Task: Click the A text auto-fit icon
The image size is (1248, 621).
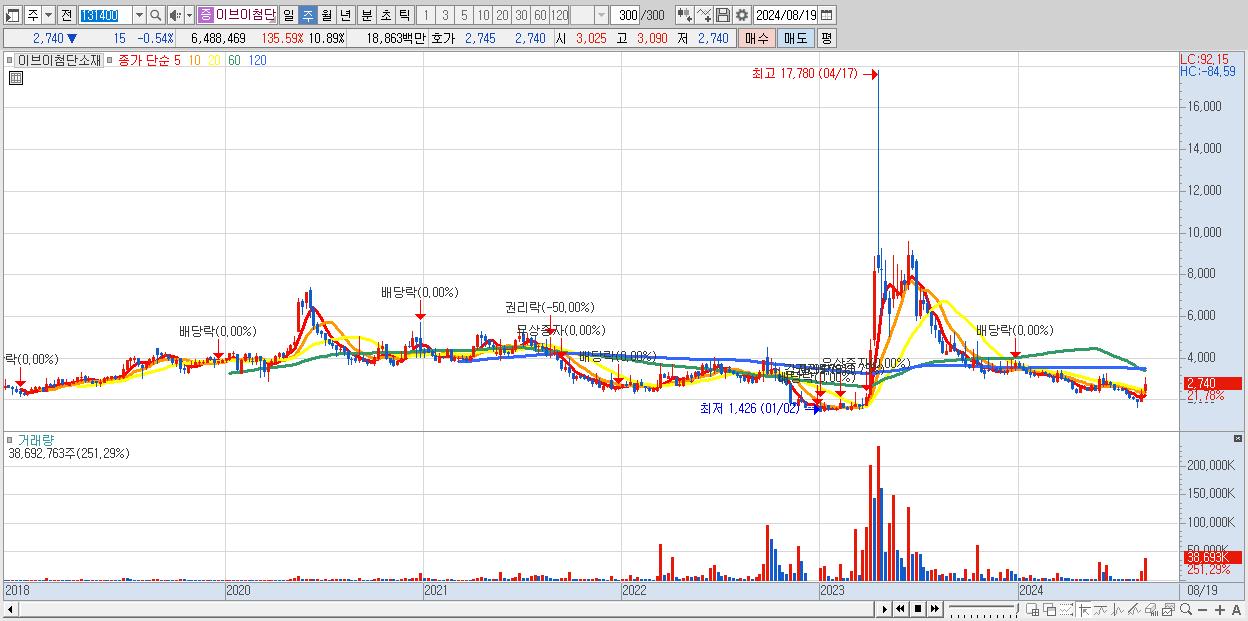Action: (x=1237, y=609)
